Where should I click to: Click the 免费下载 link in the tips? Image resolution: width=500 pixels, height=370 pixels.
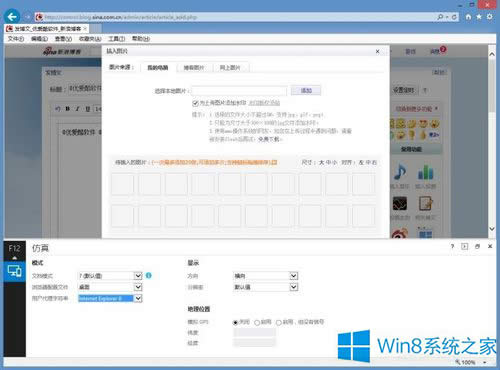pos(269,139)
